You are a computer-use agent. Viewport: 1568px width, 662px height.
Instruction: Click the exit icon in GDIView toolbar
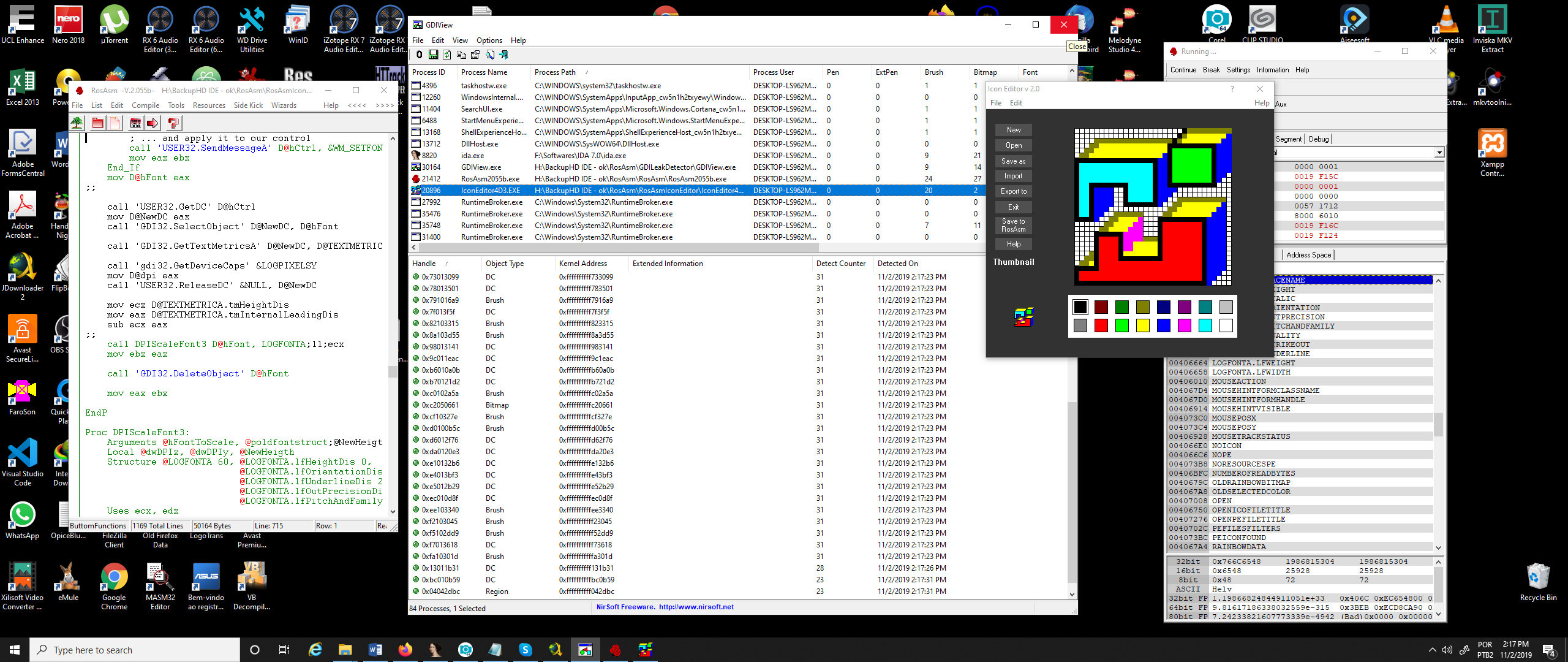[504, 55]
